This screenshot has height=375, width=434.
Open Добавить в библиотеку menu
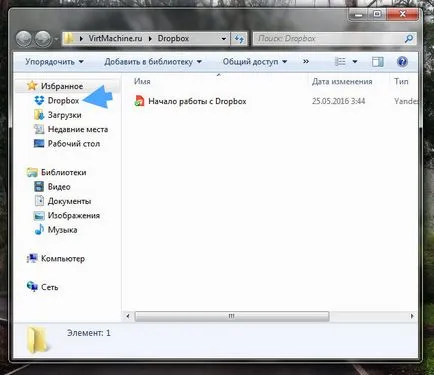tap(153, 62)
